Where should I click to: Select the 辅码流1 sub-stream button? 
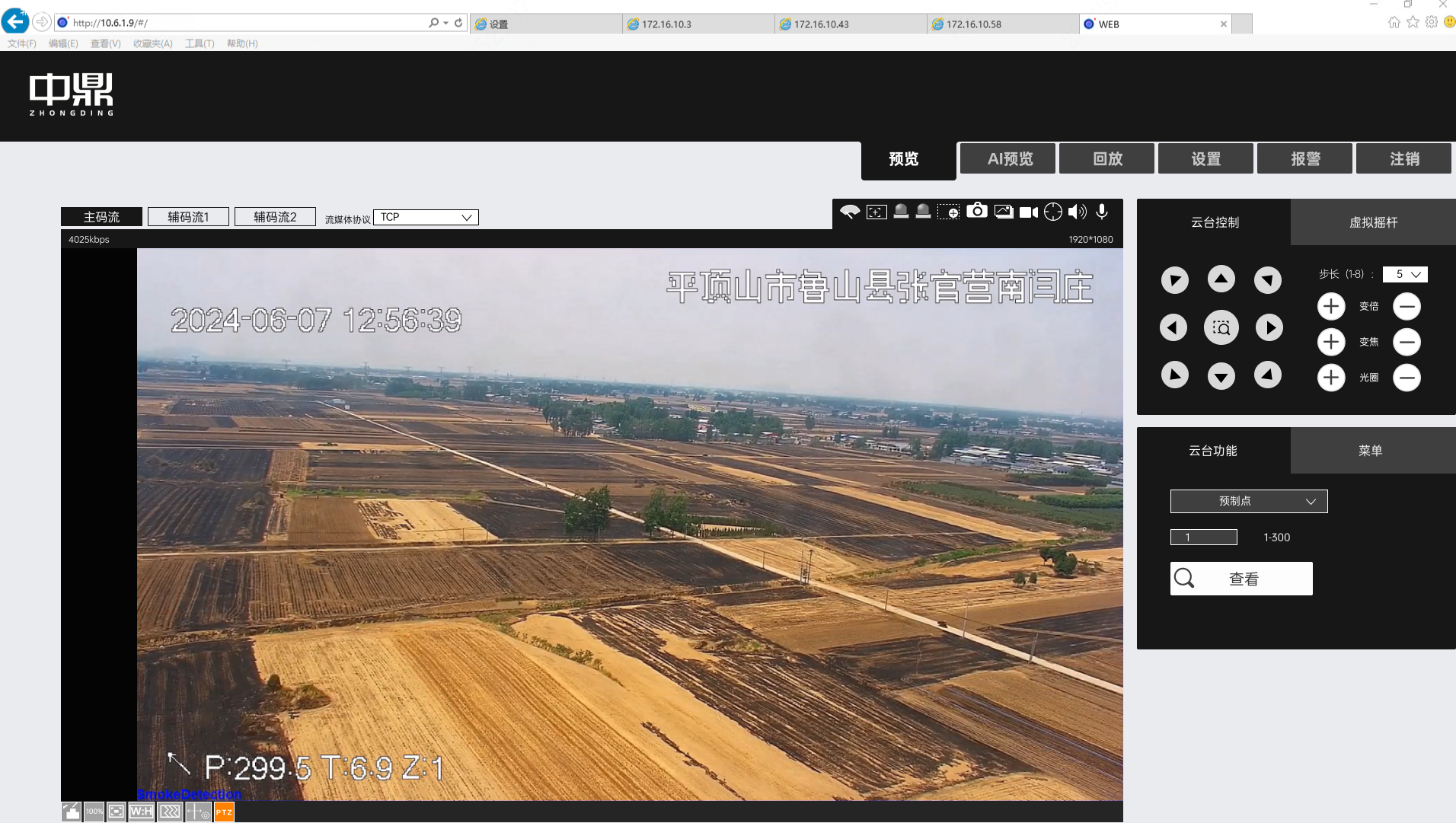(x=188, y=218)
